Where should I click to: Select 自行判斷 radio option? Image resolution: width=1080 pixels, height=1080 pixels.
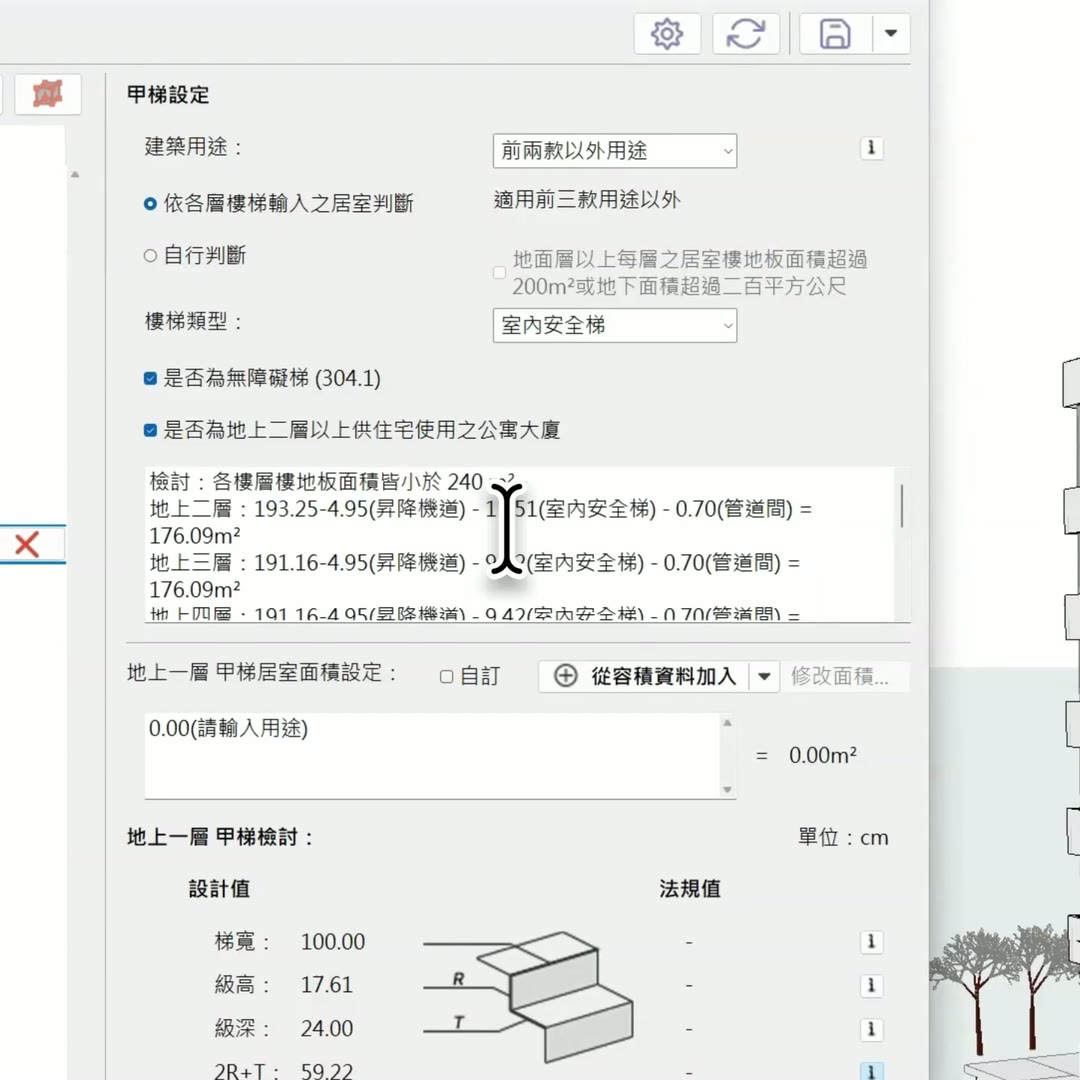[x=150, y=256]
